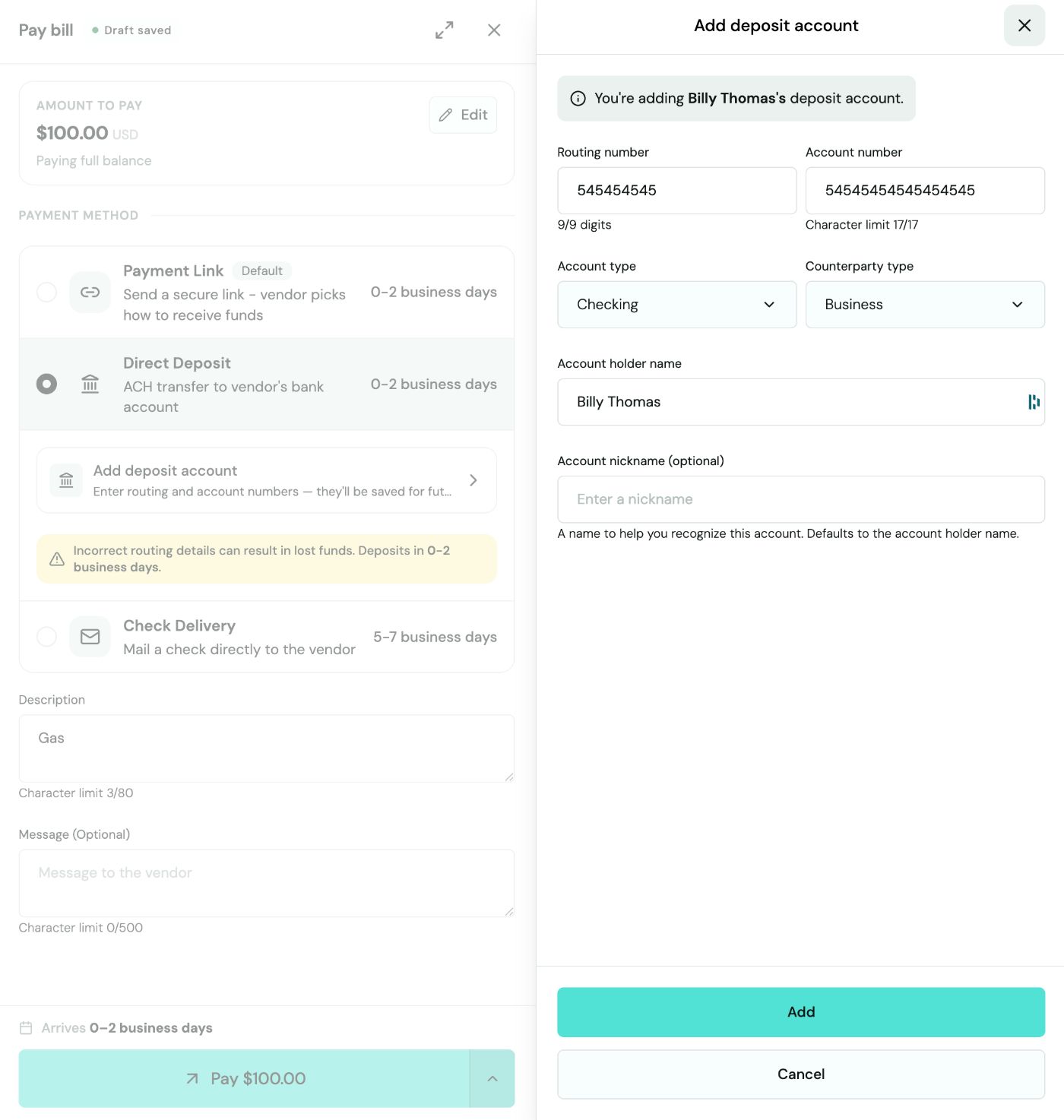Select the Payment Link radio button
The height and width of the screenshot is (1120, 1064).
(47, 293)
